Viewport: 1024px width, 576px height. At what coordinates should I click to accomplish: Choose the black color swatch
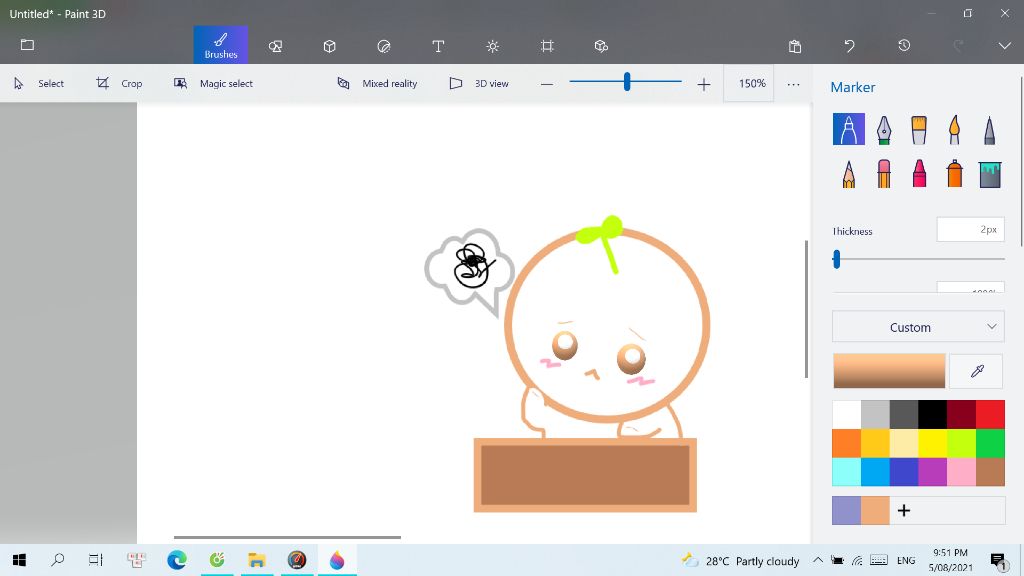point(933,415)
